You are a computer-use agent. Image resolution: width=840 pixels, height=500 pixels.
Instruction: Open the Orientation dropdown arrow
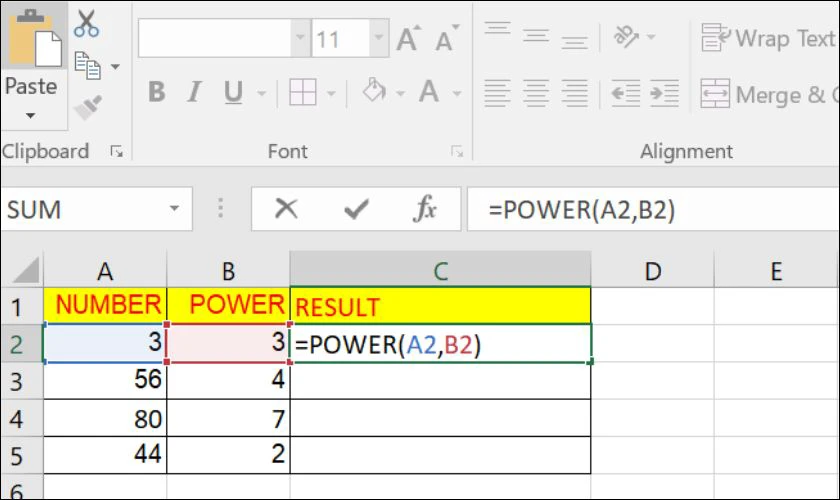pyautogui.click(x=651, y=37)
